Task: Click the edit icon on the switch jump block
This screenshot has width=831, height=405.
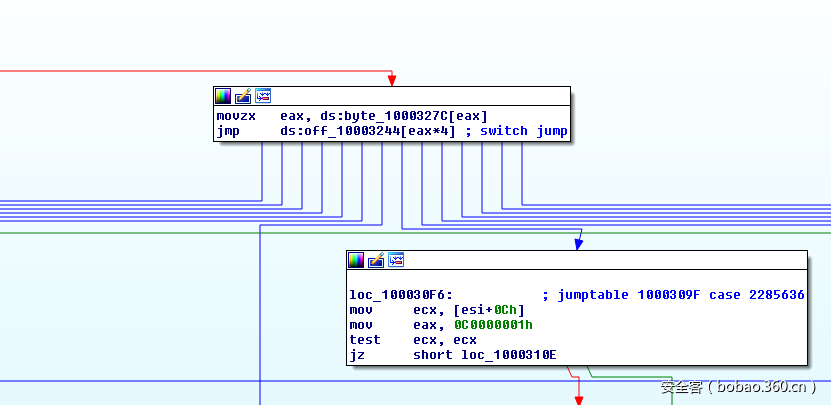Action: tap(243, 96)
